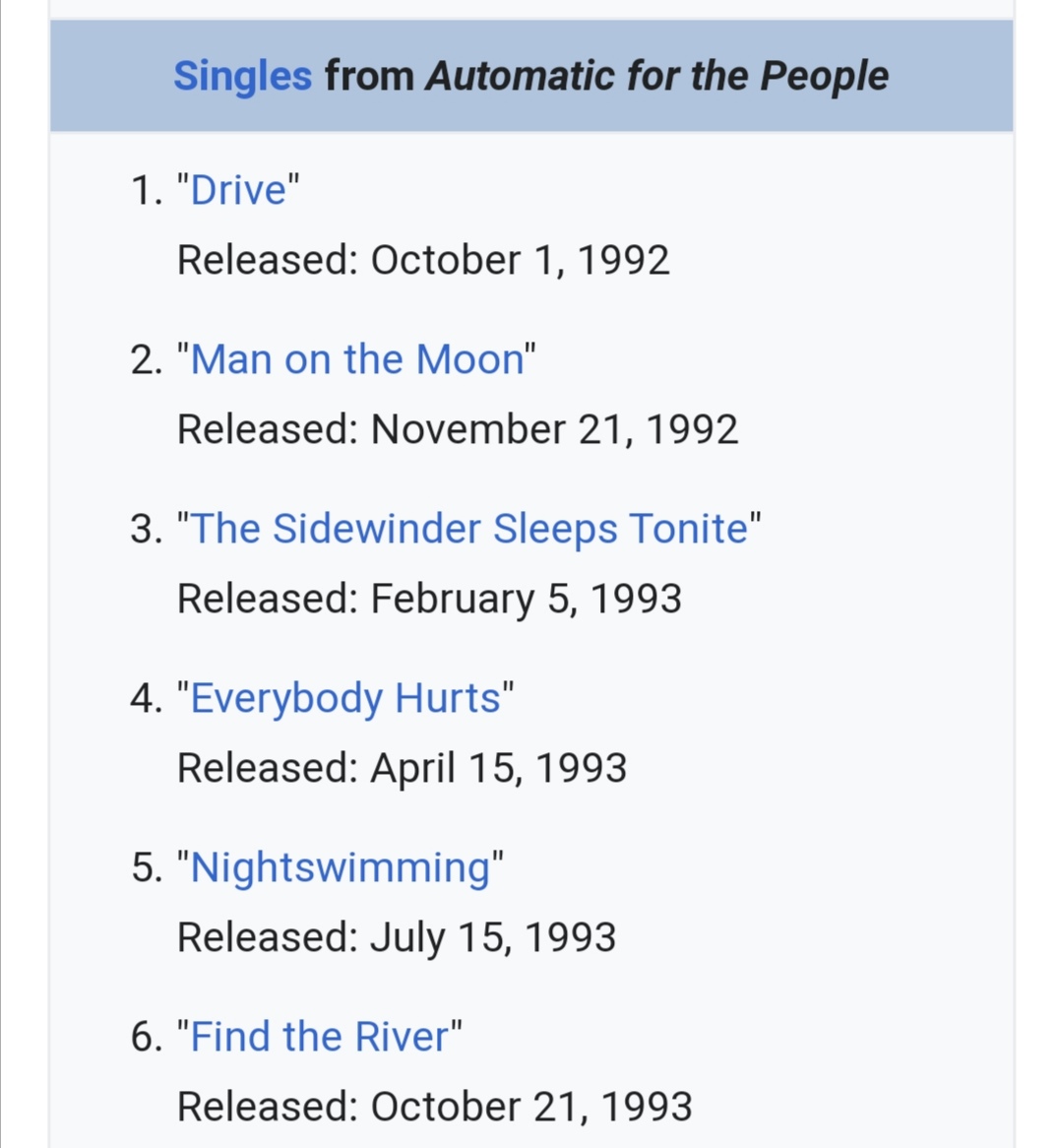1057x1148 pixels.
Task: Tap the October 21, 1993 release text
Action: pyautogui.click(x=531, y=1107)
